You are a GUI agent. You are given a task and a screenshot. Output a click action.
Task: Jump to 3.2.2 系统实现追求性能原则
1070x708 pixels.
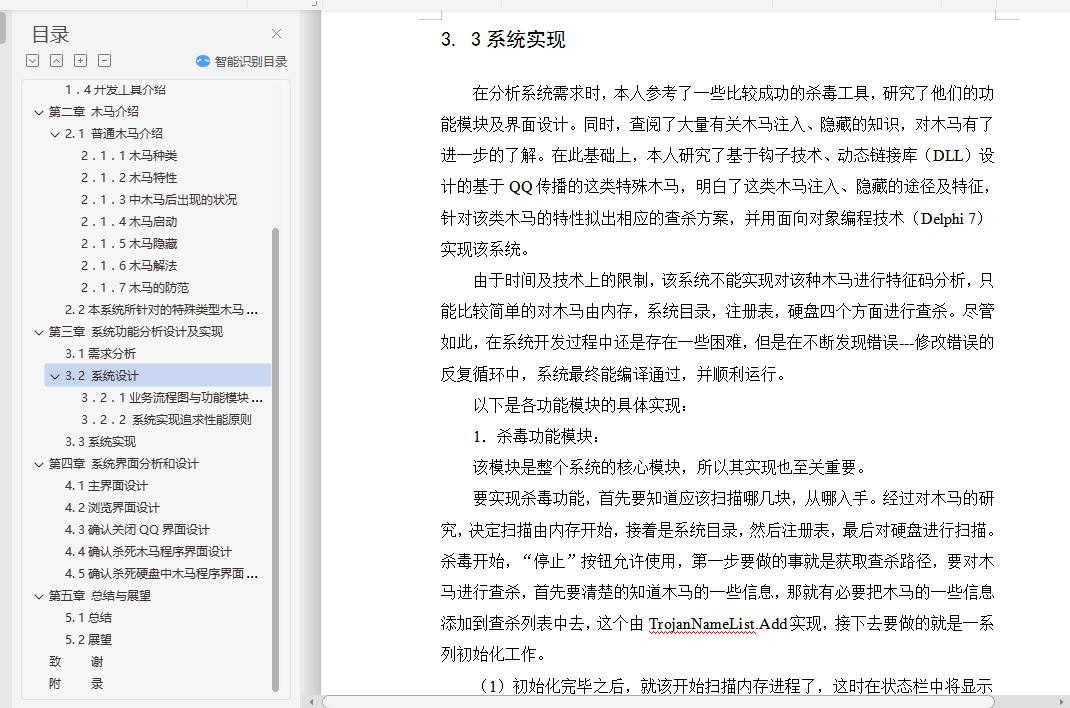tap(167, 419)
